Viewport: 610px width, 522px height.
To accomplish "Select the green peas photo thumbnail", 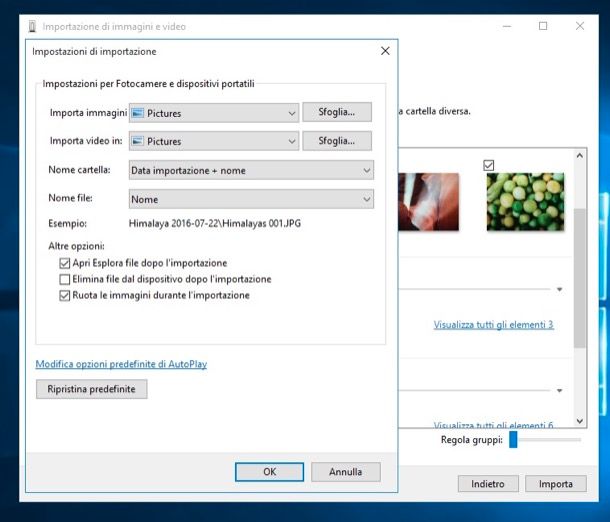I will coord(517,203).
